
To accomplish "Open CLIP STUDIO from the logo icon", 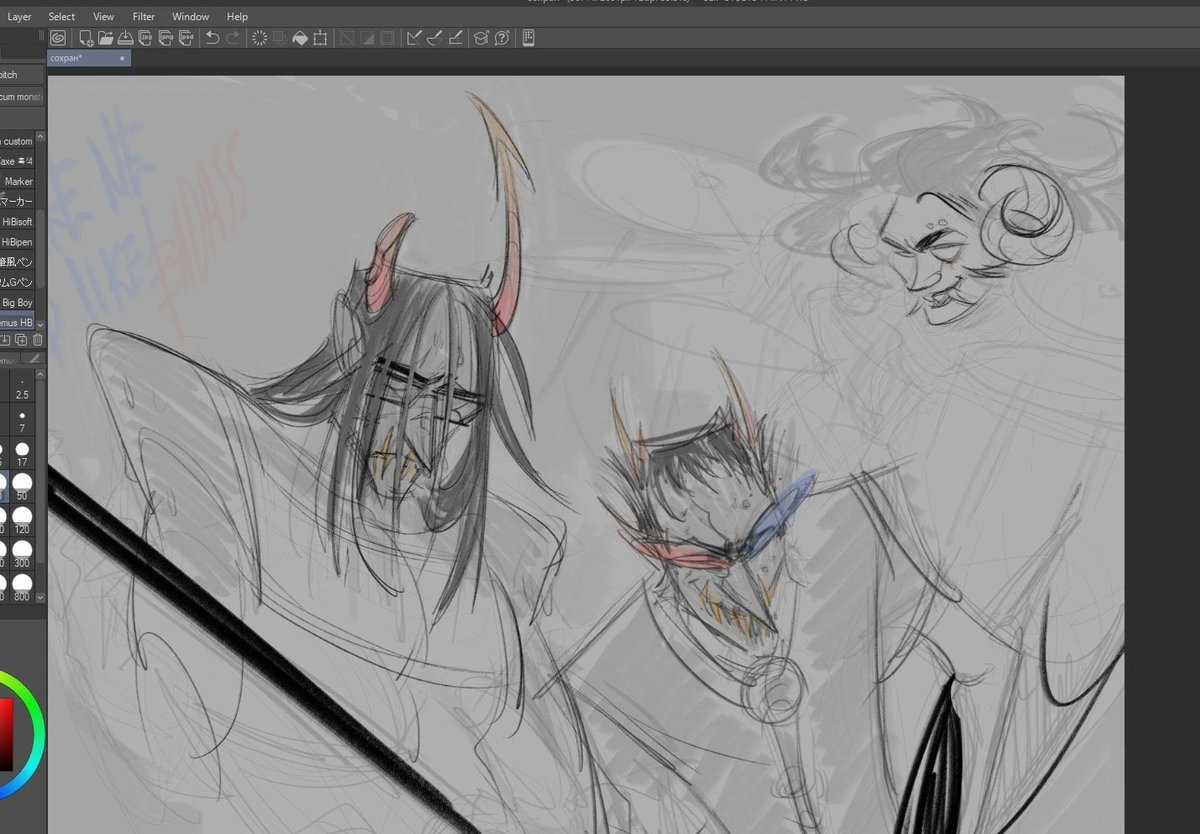I will (x=57, y=37).
